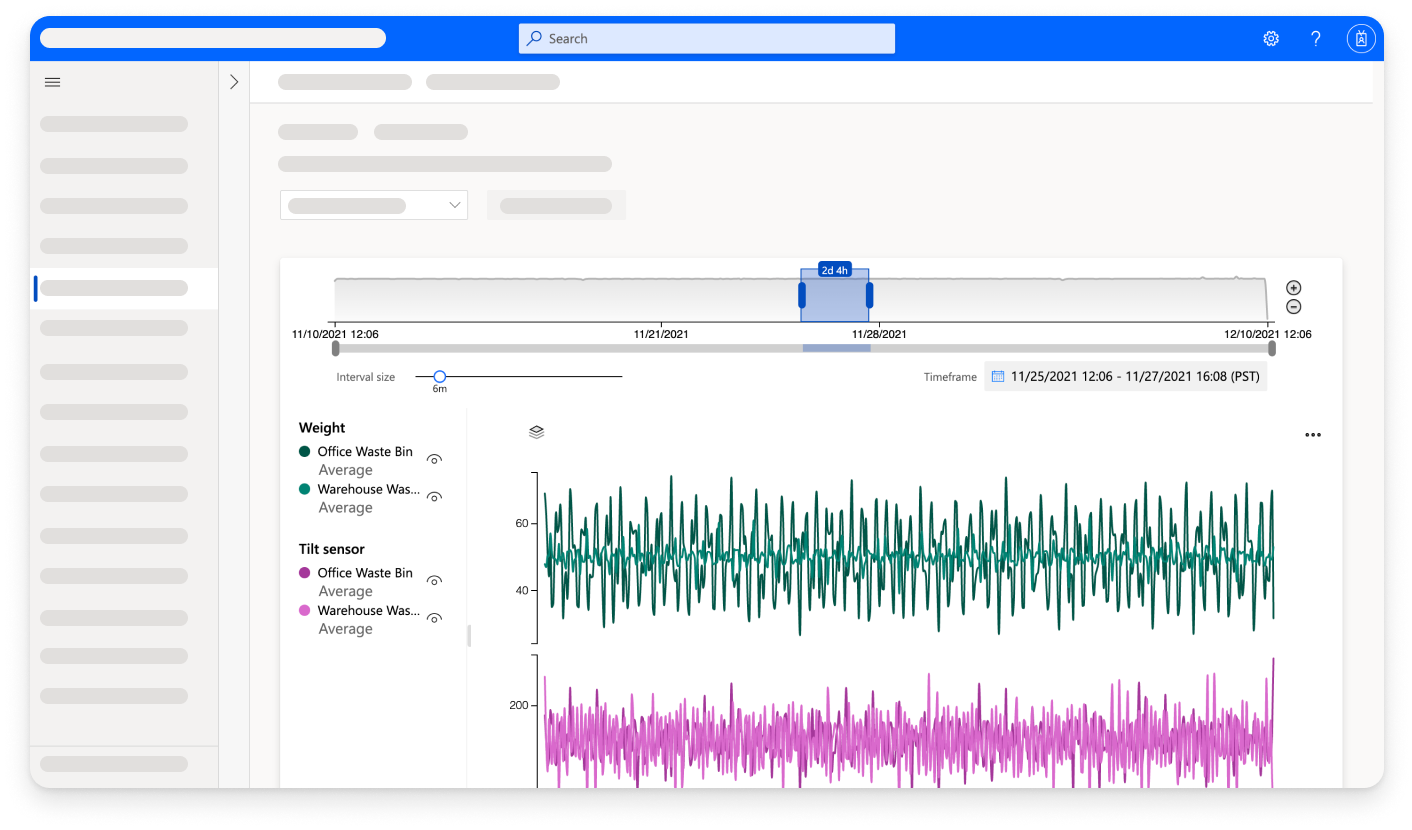Click inside the Search field at the top
This screenshot has height=830, width=1412.
point(706,38)
